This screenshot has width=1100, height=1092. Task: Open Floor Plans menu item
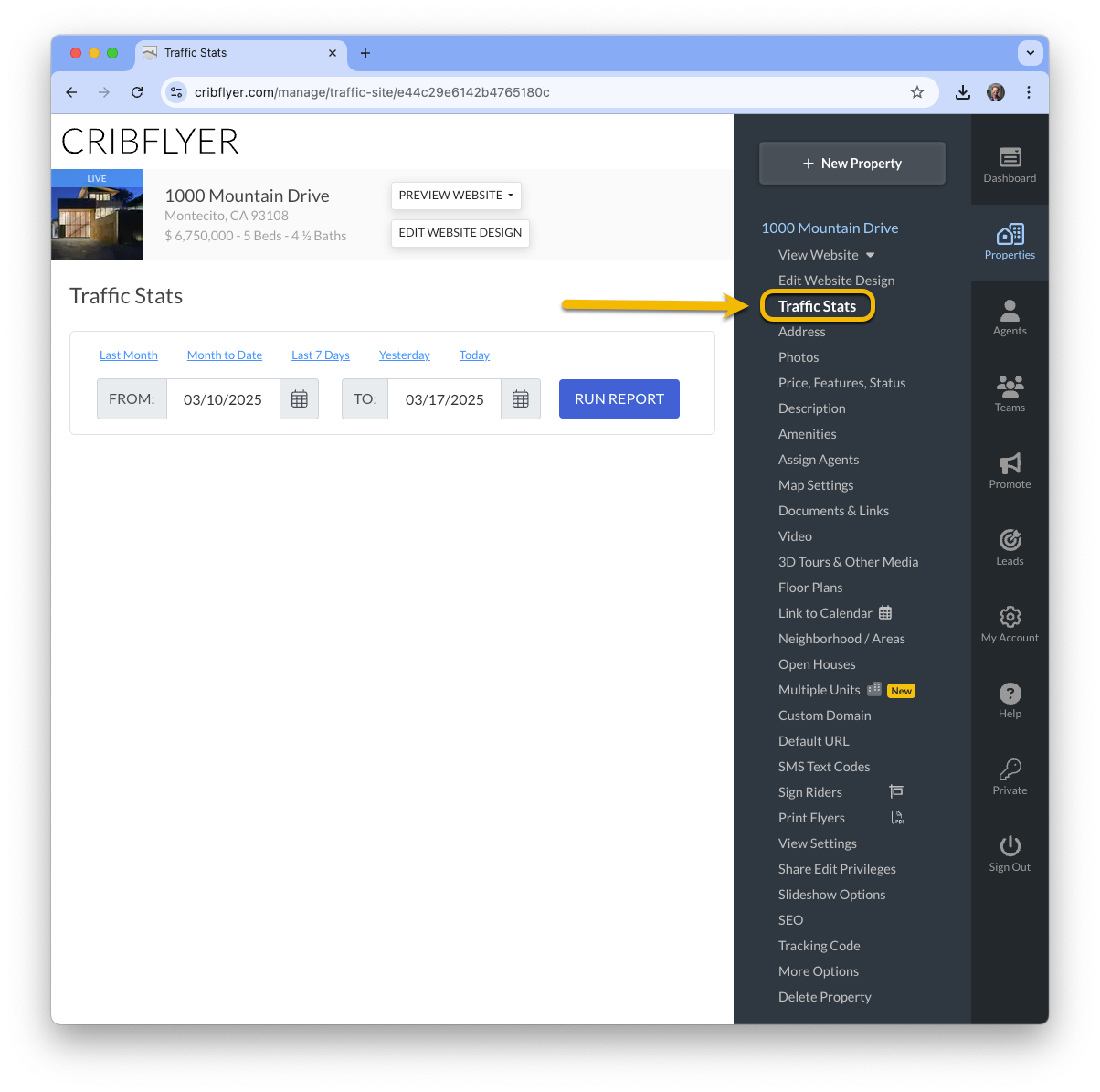coord(810,588)
